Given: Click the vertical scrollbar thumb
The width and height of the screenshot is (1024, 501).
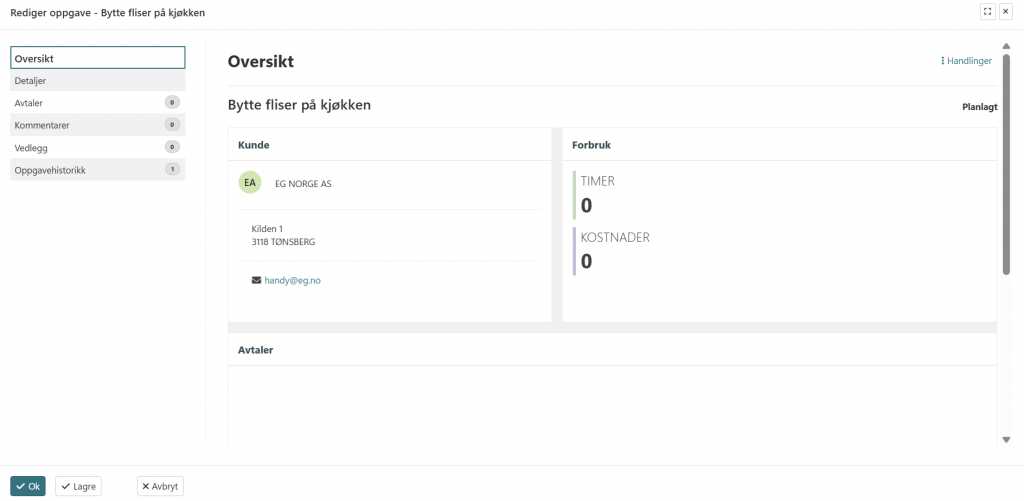Looking at the screenshot, I should coord(1006,160).
